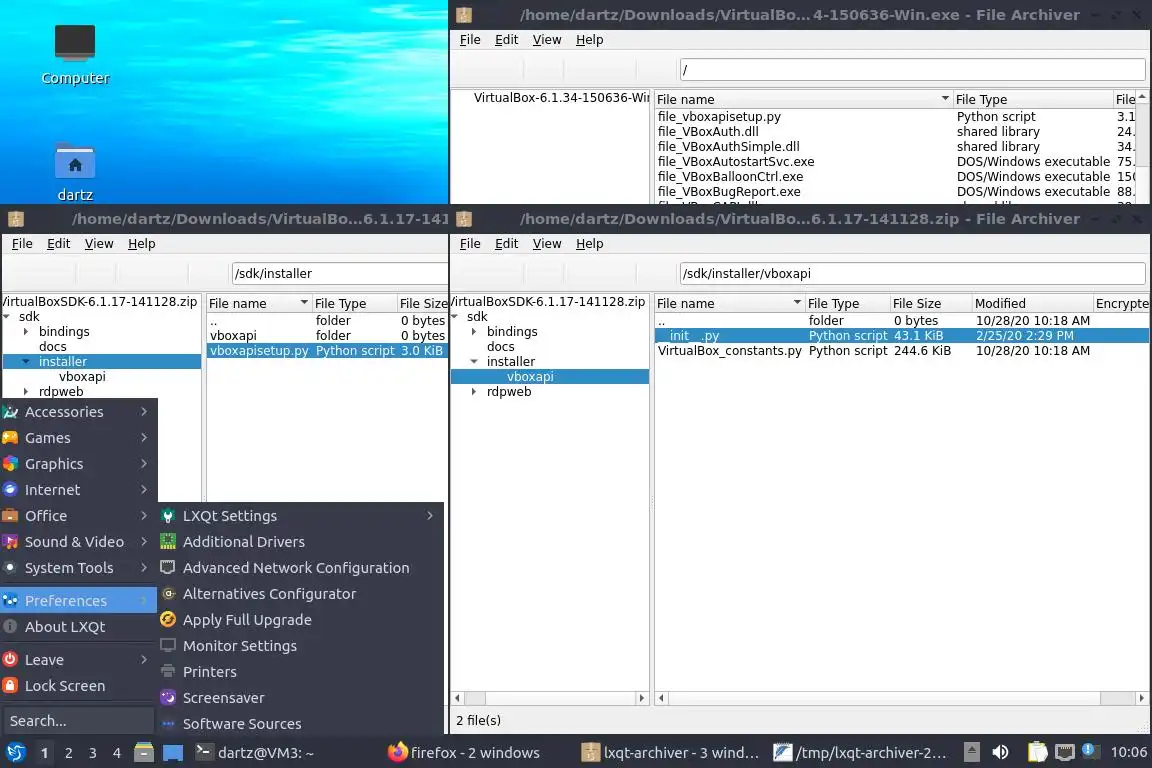Click the About LXQt info icon
Image resolution: width=1152 pixels, height=768 pixels.
[10, 627]
